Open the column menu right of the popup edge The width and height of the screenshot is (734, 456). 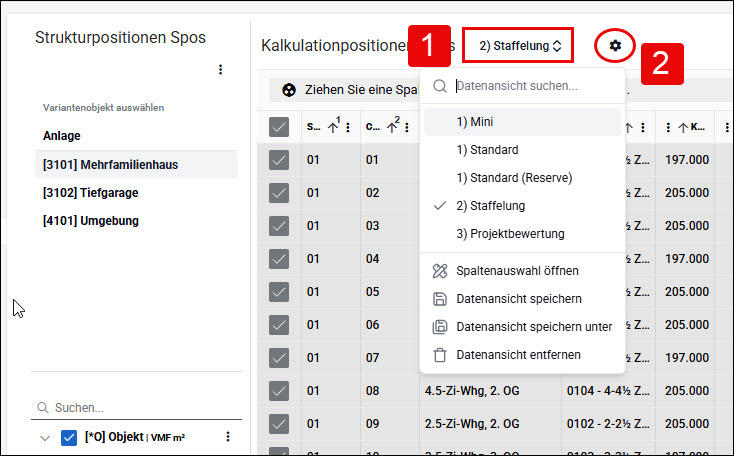coord(643,127)
